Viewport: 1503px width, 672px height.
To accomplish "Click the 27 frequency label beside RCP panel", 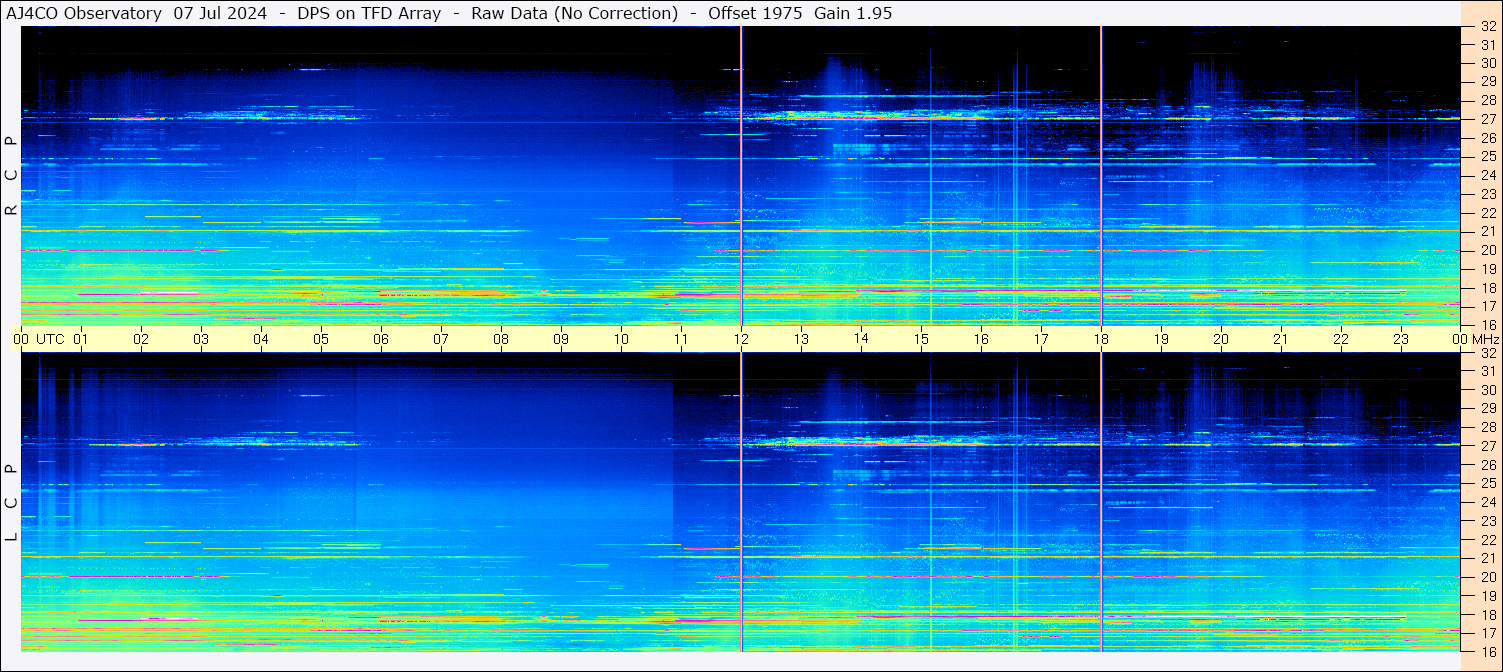I will (1487, 119).
